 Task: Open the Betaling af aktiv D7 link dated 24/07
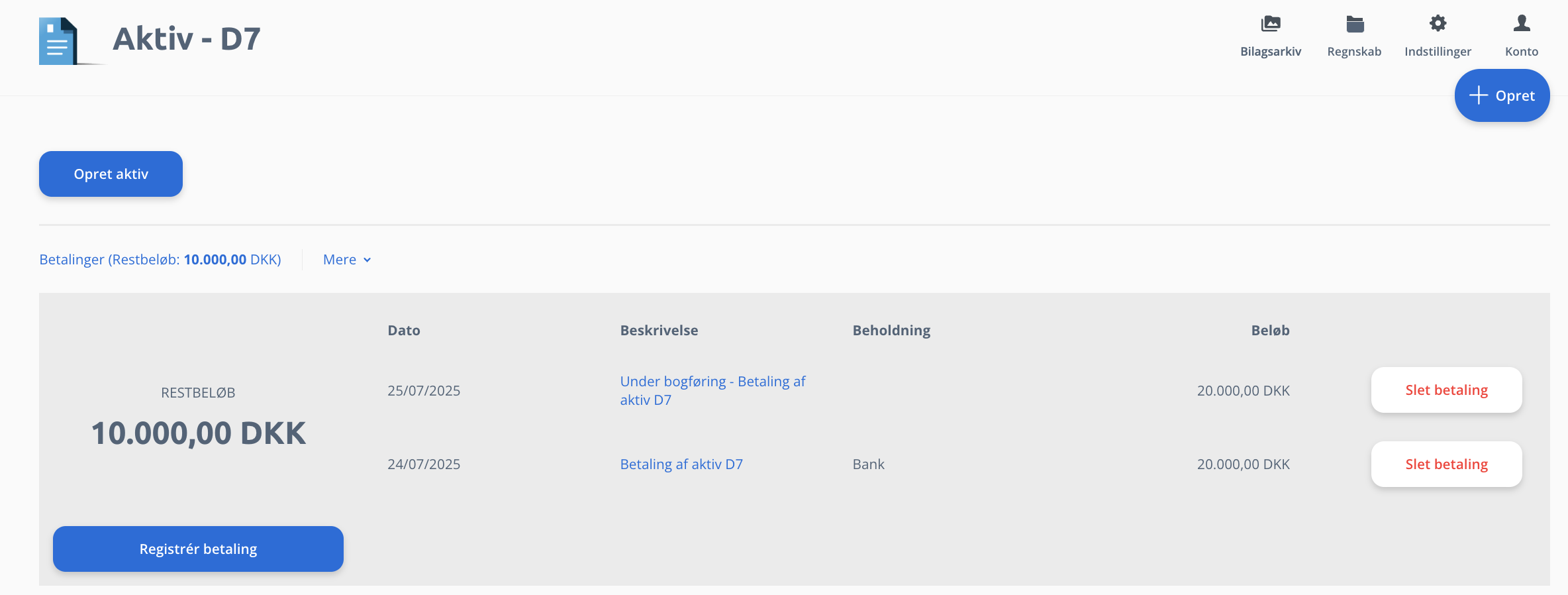tap(681, 464)
